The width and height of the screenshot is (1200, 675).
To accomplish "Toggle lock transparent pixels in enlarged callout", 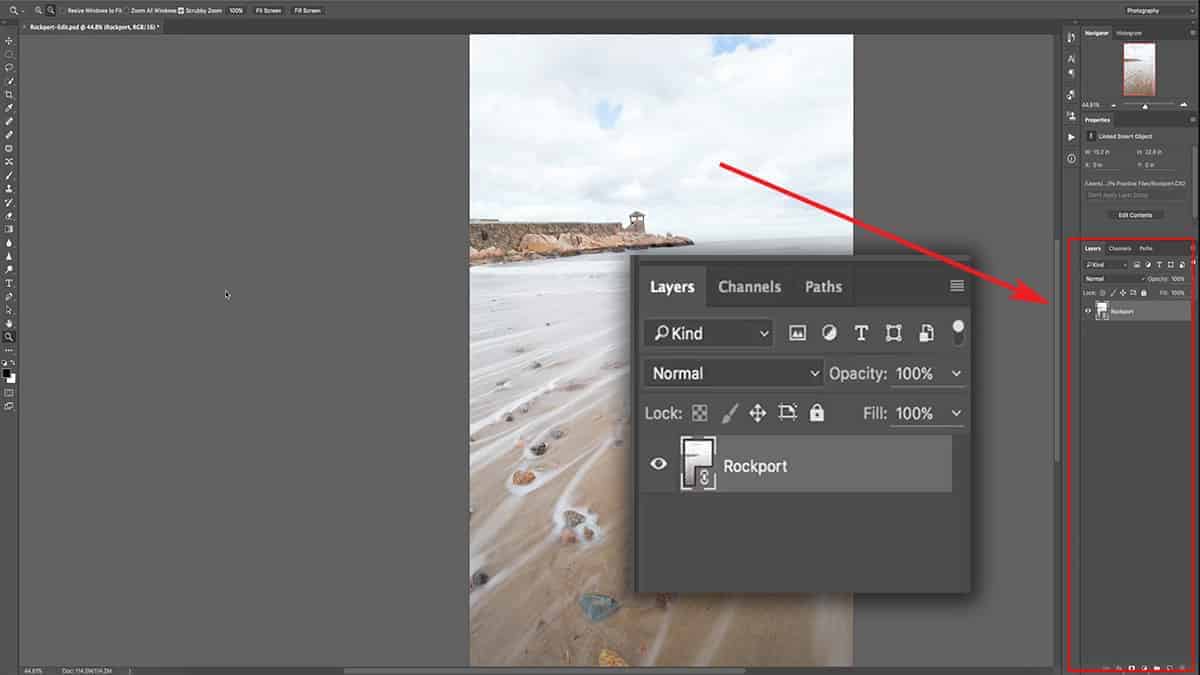I will point(700,412).
